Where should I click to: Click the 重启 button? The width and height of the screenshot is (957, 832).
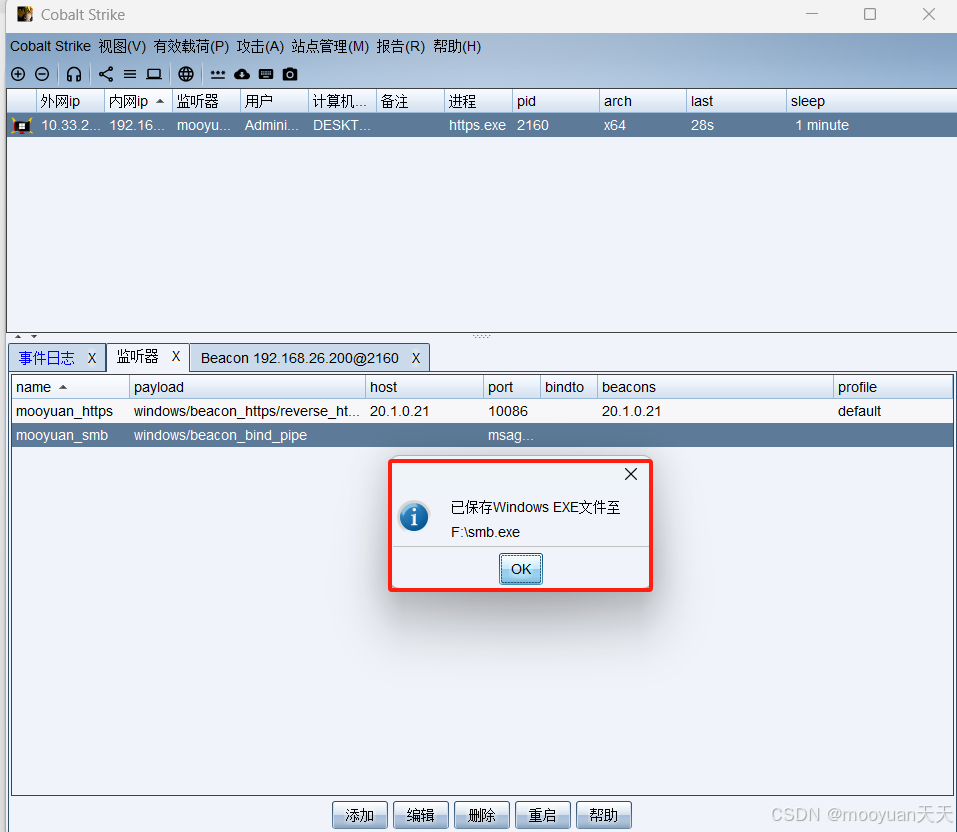click(x=543, y=816)
